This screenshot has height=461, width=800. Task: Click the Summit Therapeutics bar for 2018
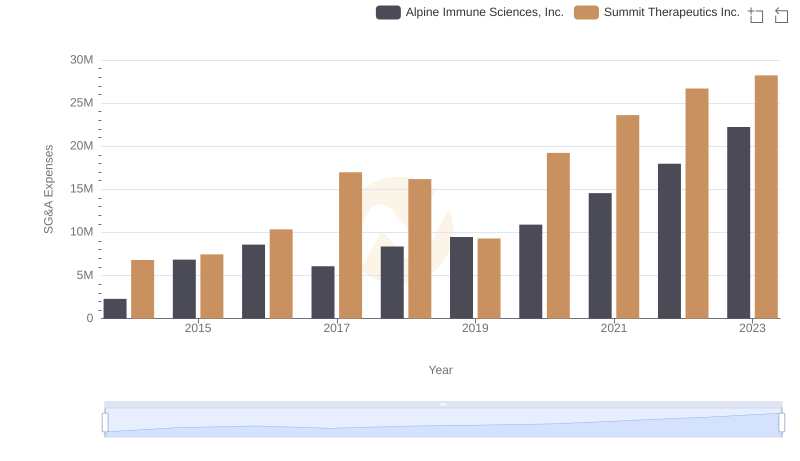pos(420,249)
